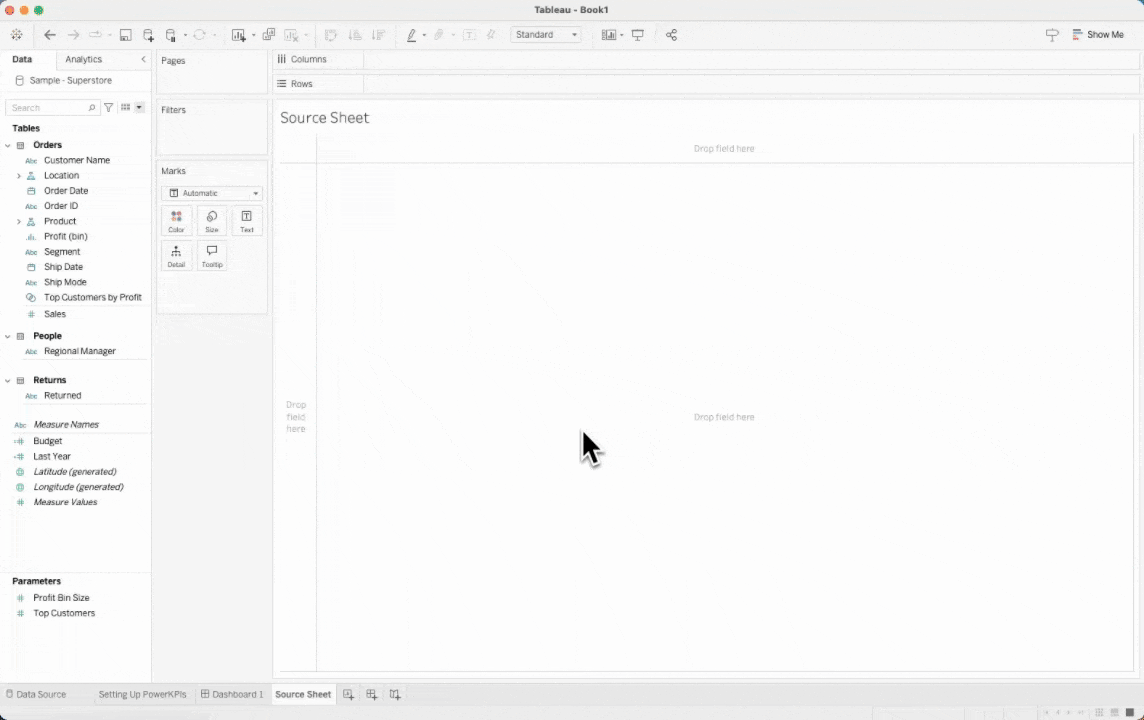Click the Show Mark Labels icon
Screen dimensions: 1144x720
coord(469,34)
